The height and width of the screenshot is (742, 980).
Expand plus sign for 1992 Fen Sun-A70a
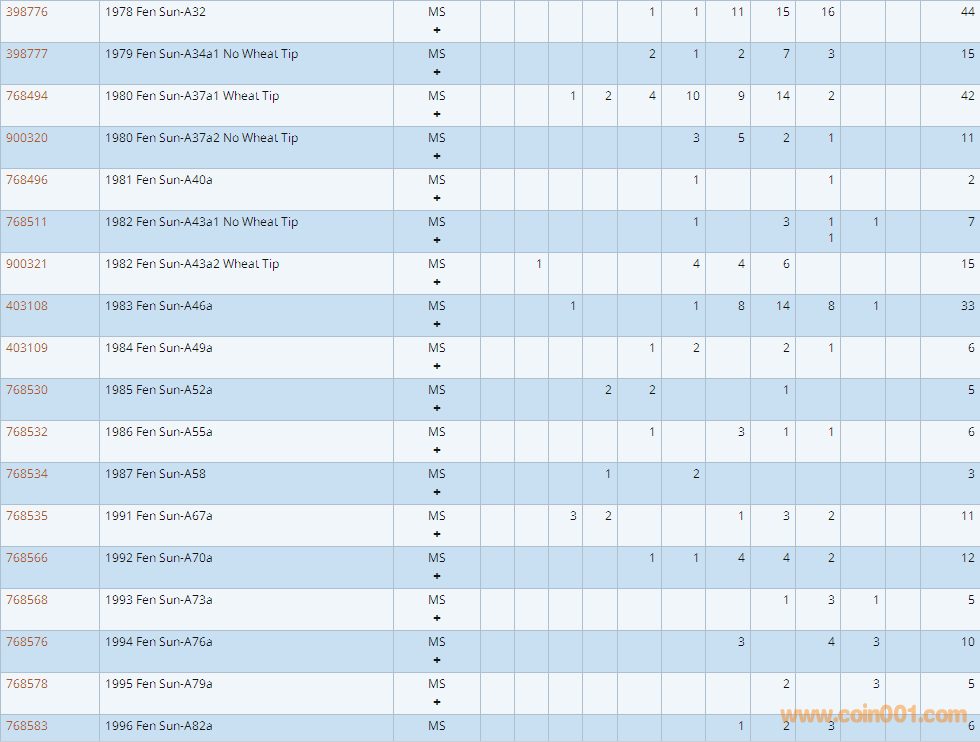tap(437, 576)
